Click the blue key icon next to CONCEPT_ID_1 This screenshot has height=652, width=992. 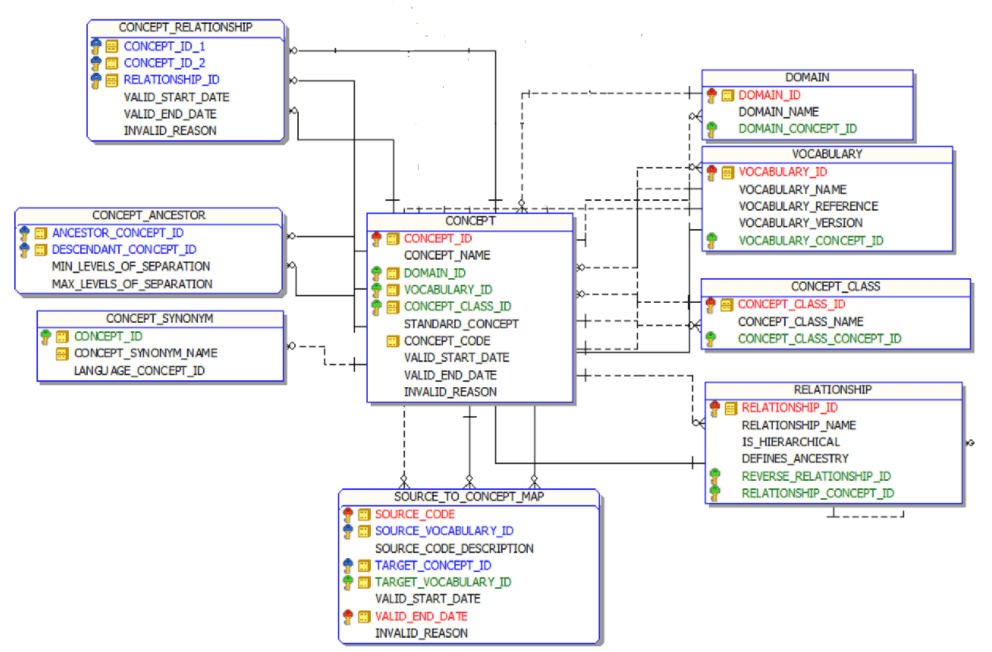pos(95,45)
